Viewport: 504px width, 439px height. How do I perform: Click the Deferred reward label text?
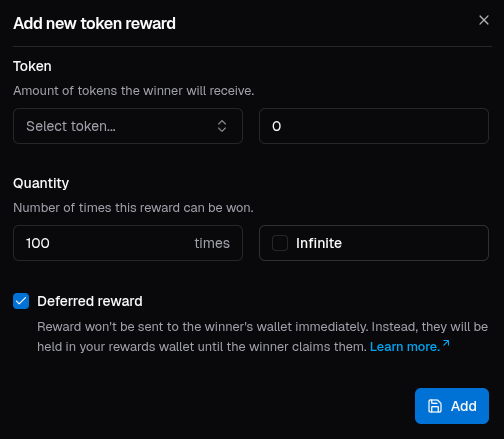click(x=90, y=301)
